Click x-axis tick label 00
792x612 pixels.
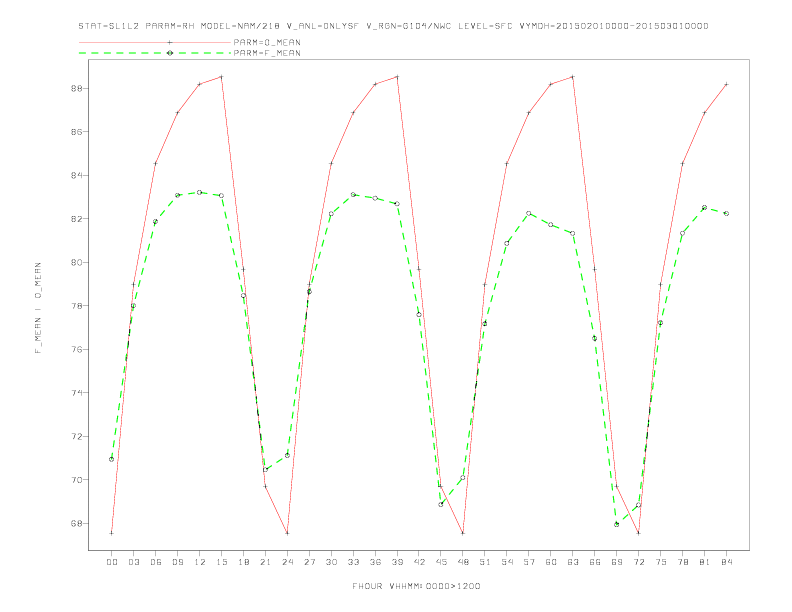(x=112, y=562)
